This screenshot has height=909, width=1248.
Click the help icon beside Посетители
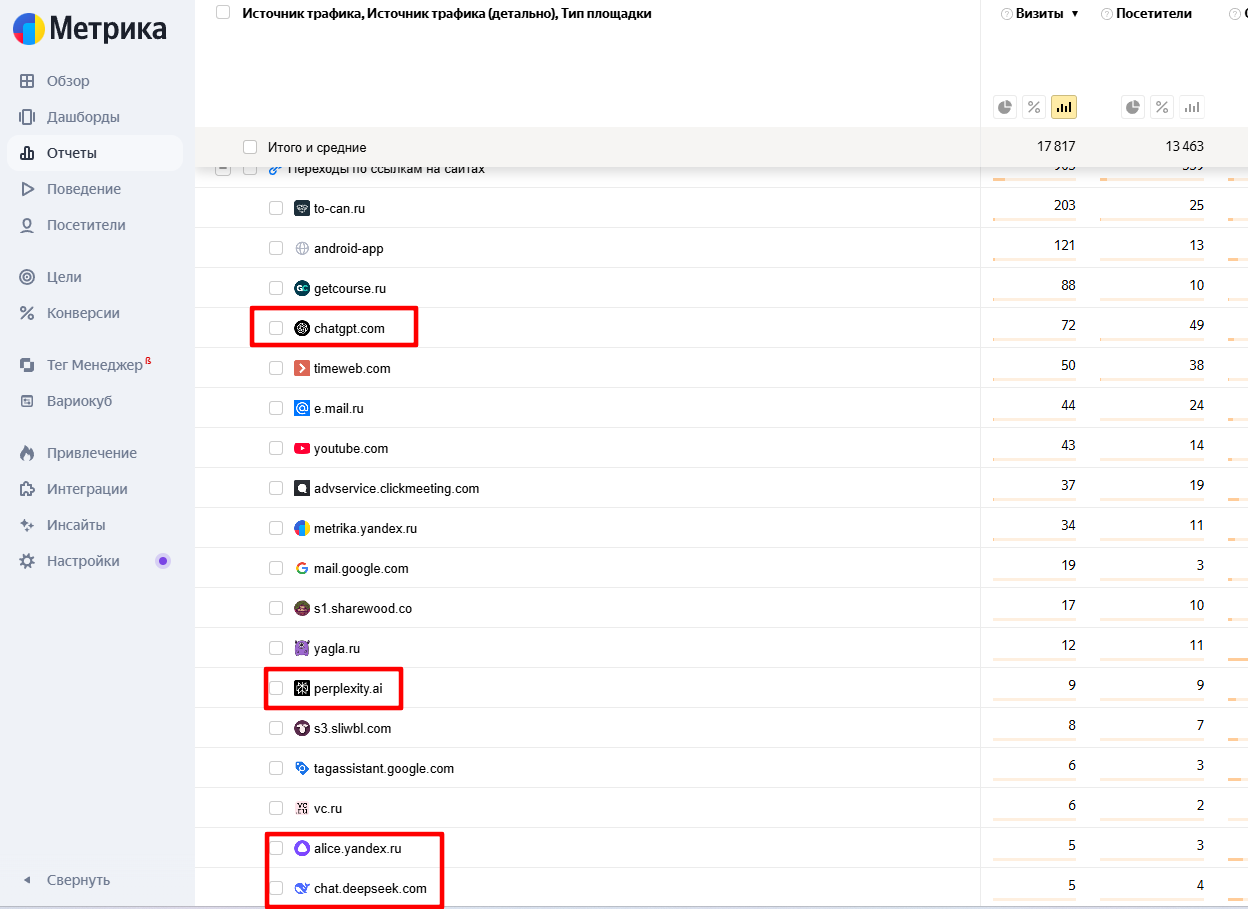[x=1106, y=14]
